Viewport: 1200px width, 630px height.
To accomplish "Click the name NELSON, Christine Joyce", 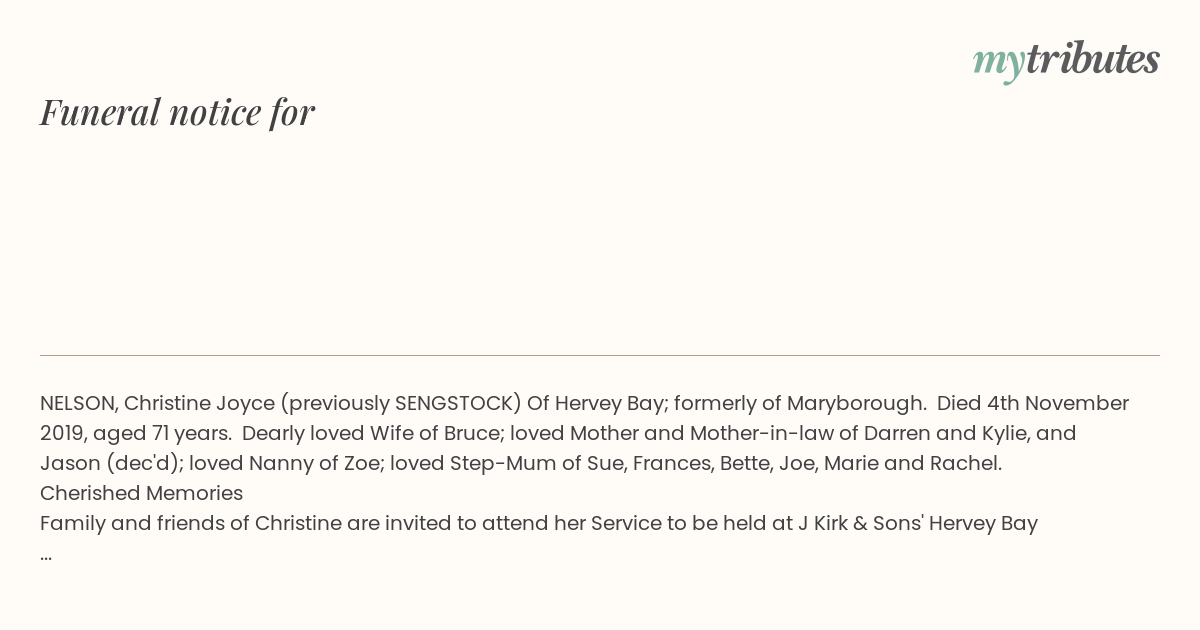I will click(157, 404).
